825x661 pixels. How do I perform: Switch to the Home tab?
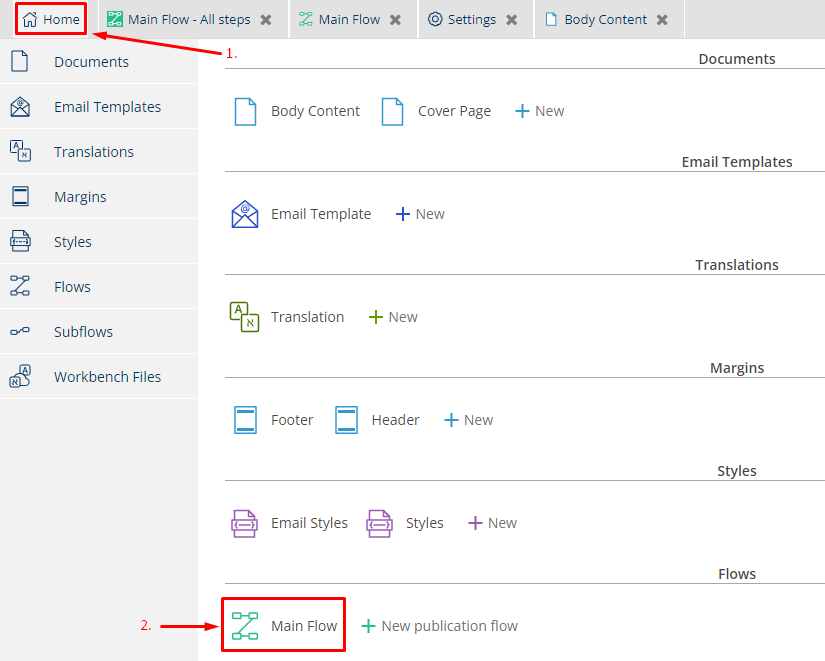[x=51, y=19]
